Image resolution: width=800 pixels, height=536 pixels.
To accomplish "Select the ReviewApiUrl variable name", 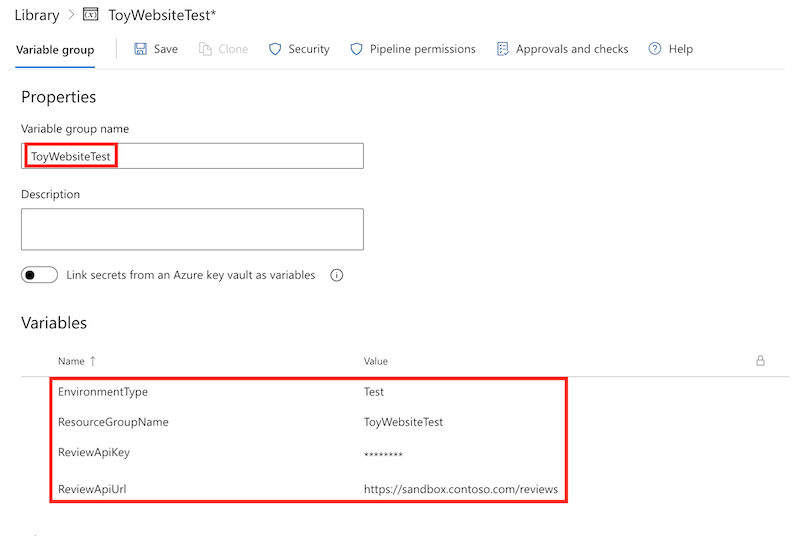I will pyautogui.click(x=92, y=489).
